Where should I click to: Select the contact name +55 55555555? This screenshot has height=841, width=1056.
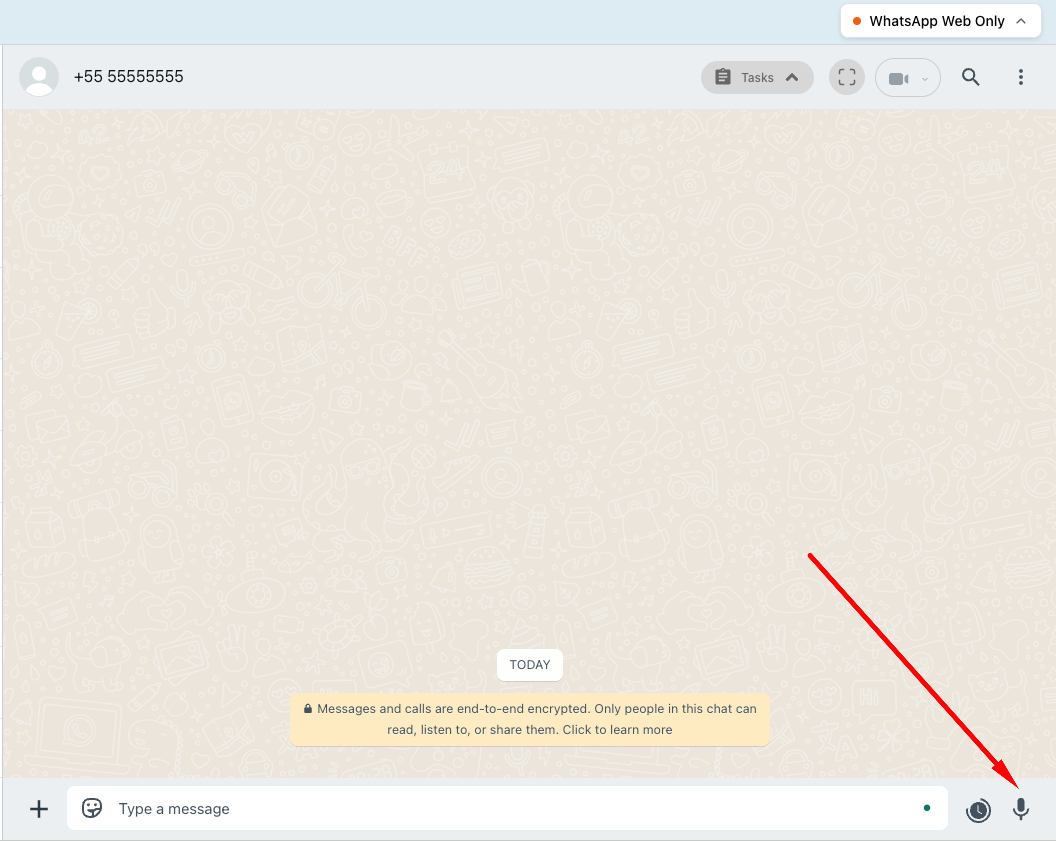tap(129, 76)
